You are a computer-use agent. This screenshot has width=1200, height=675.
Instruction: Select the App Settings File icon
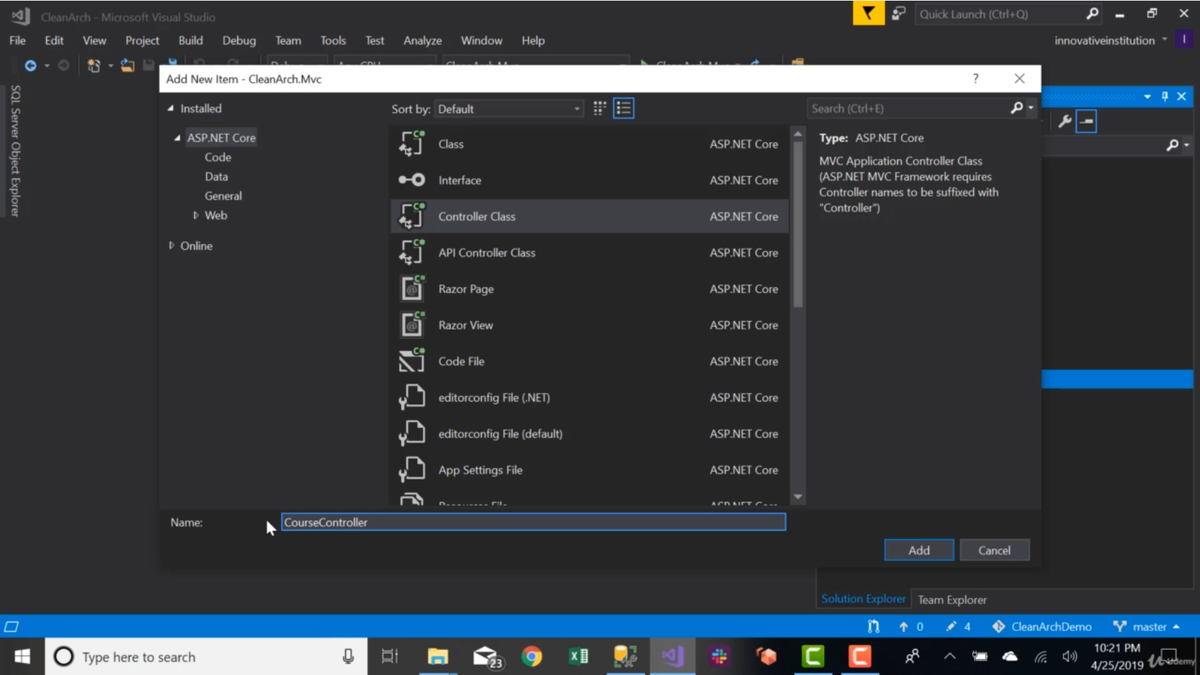pos(412,469)
